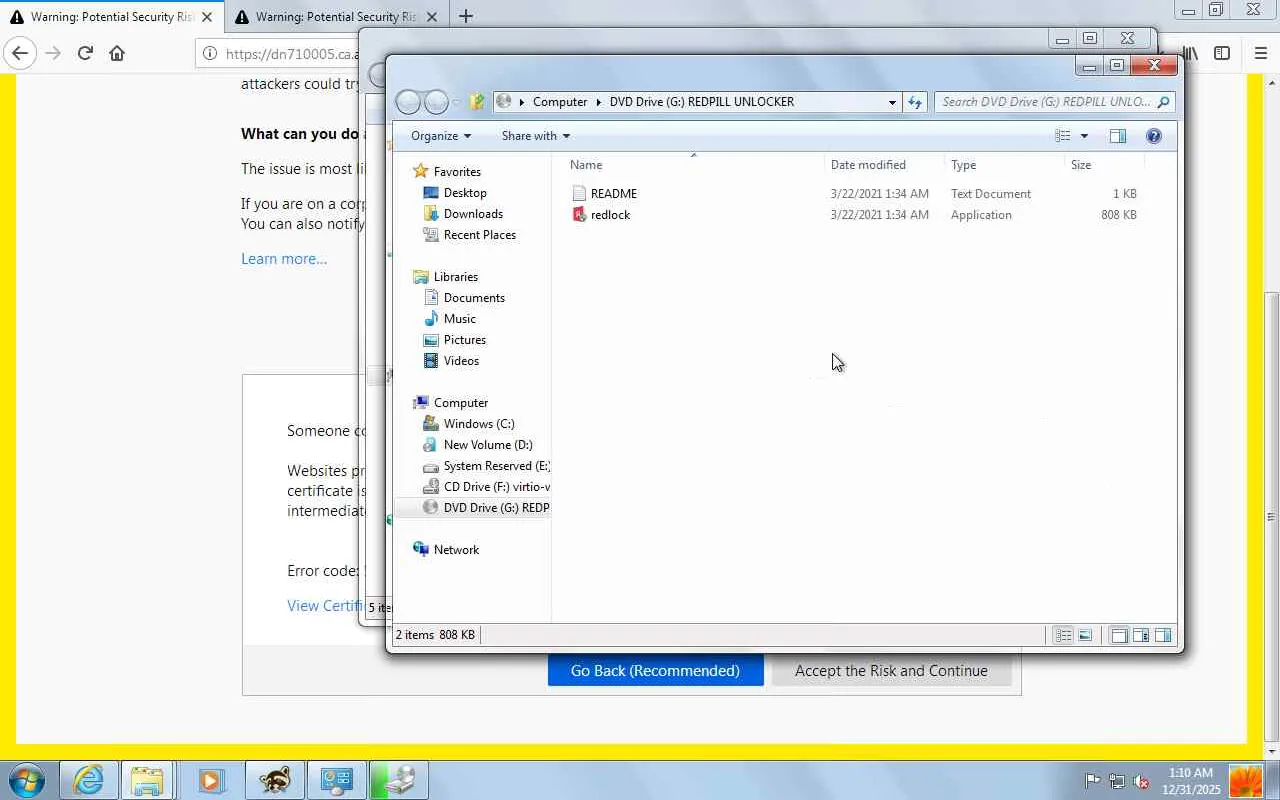Select the Favorites group
This screenshot has height=800, width=1280.
coord(457,172)
